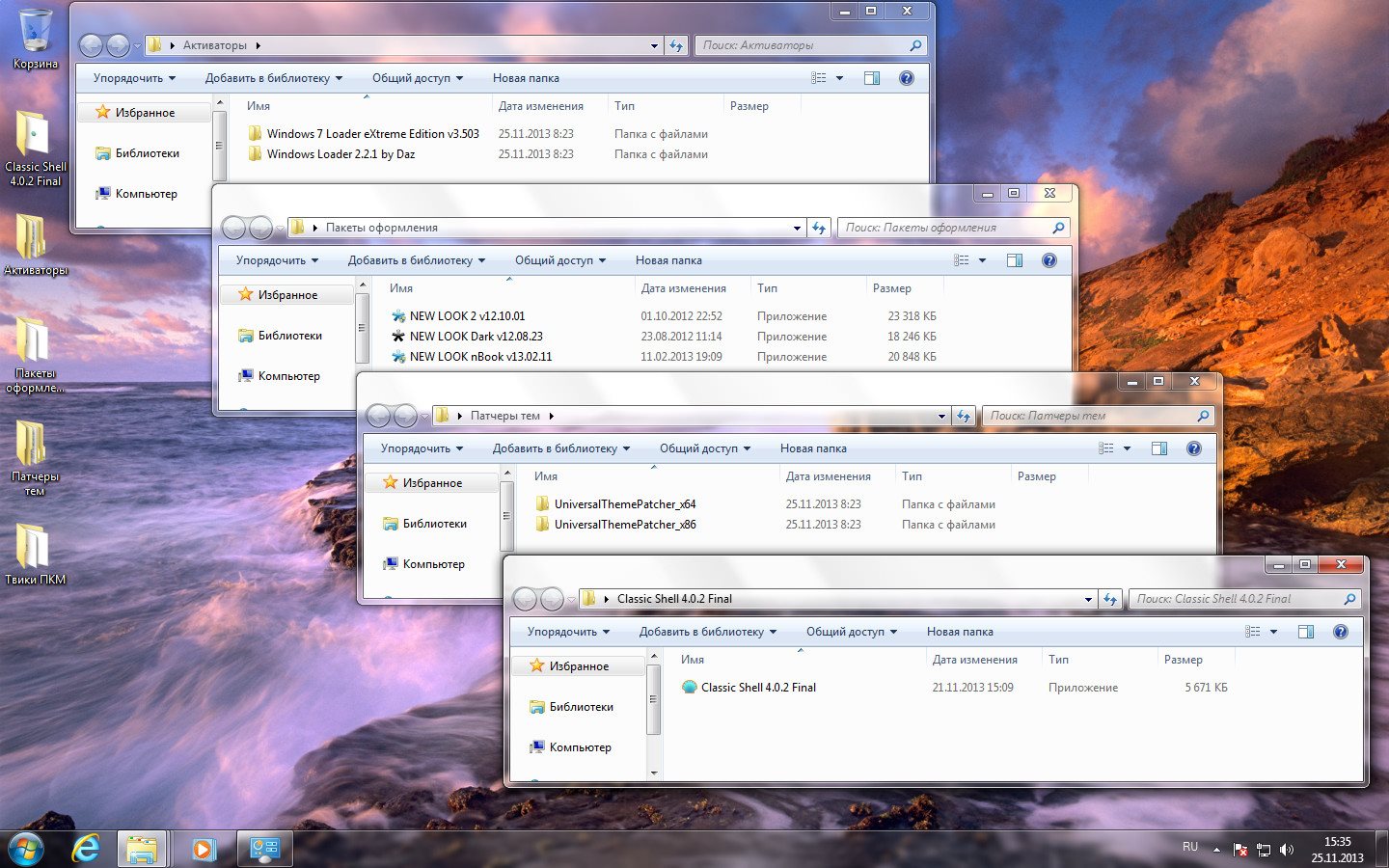Image resolution: width=1389 pixels, height=868 pixels.
Task: Toggle preview pane in Активаторы window
Action: (872, 78)
